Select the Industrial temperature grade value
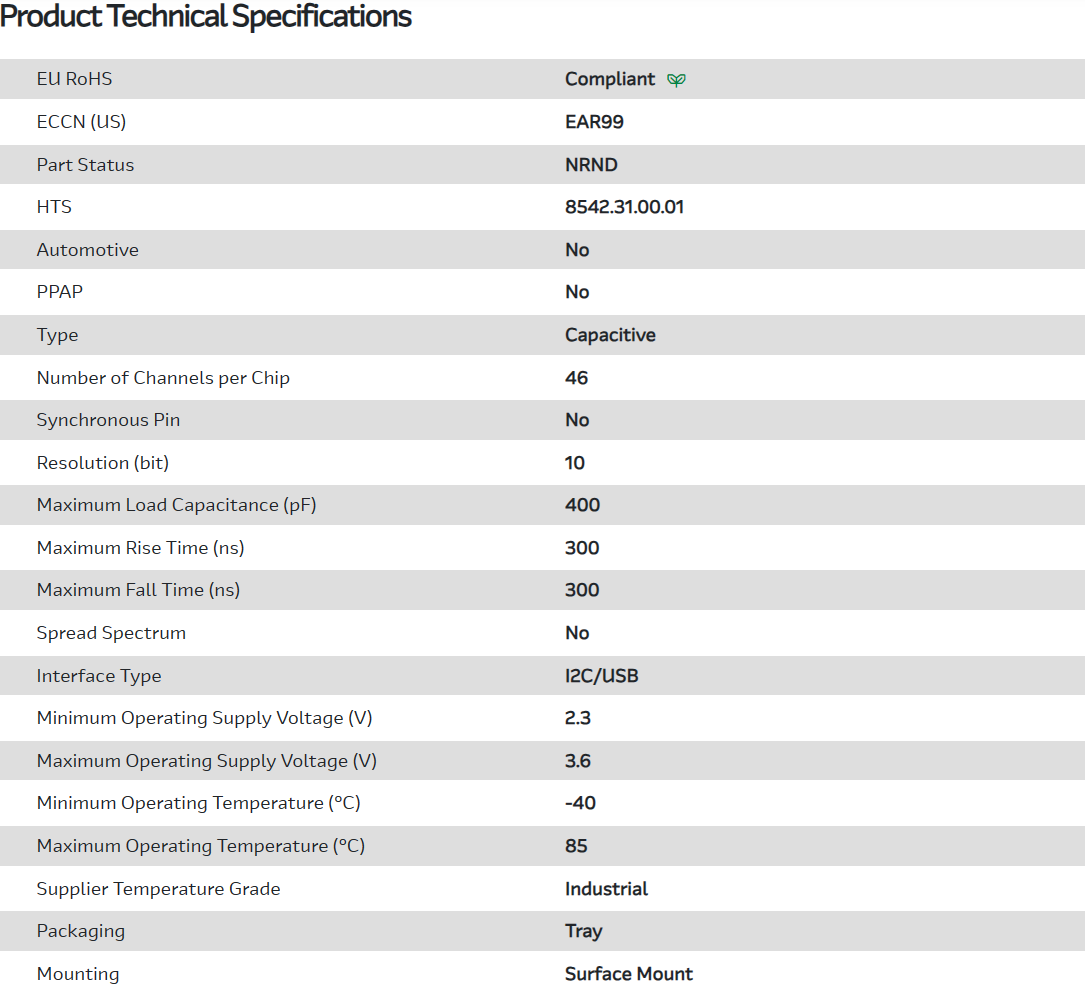 click(x=606, y=889)
